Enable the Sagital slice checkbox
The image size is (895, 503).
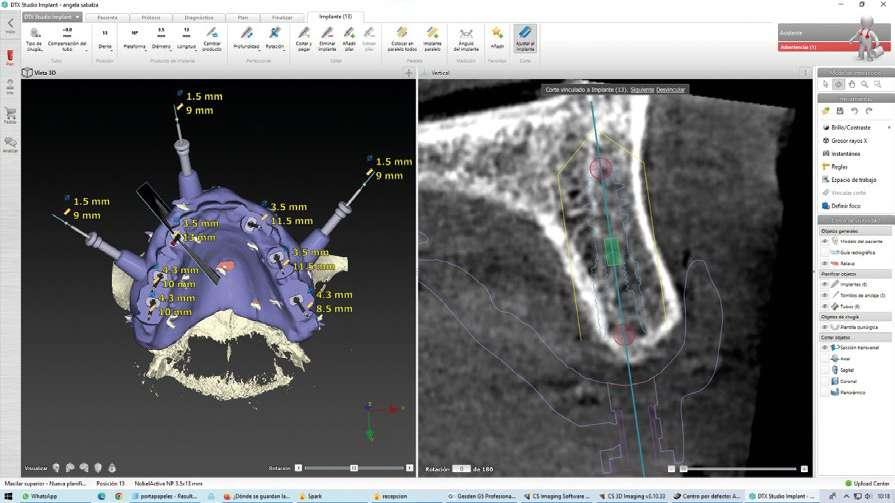point(825,369)
